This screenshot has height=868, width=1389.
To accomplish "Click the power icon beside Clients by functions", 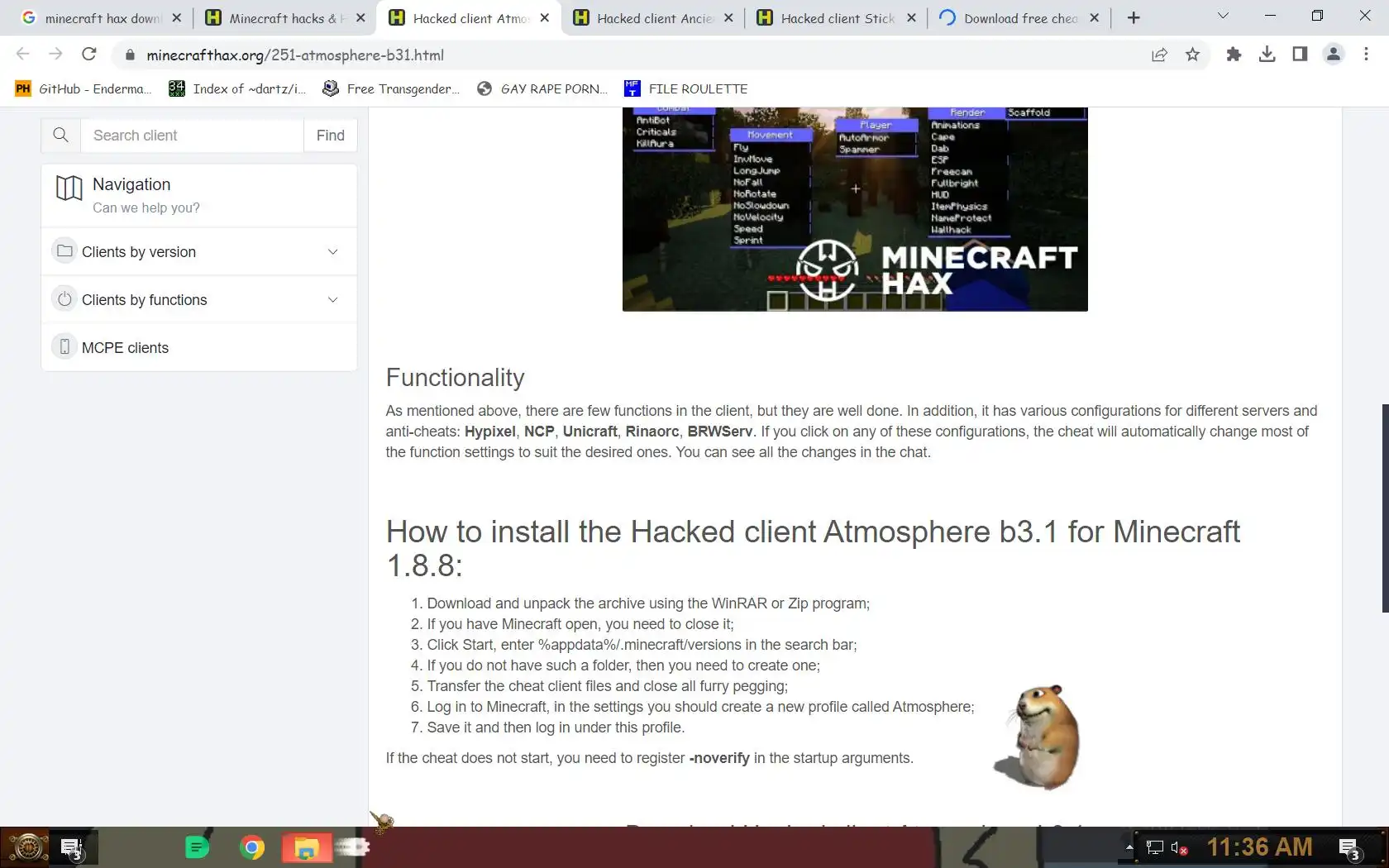I will (x=64, y=298).
